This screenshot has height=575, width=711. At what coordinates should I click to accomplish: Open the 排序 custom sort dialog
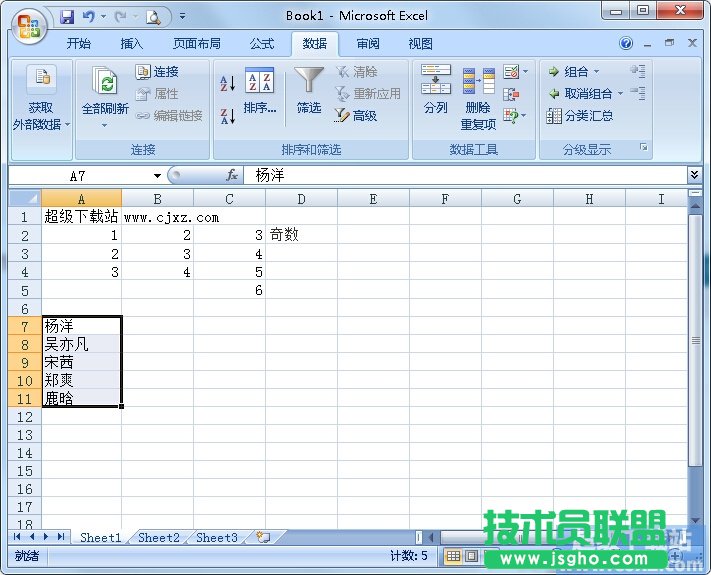tap(259, 91)
